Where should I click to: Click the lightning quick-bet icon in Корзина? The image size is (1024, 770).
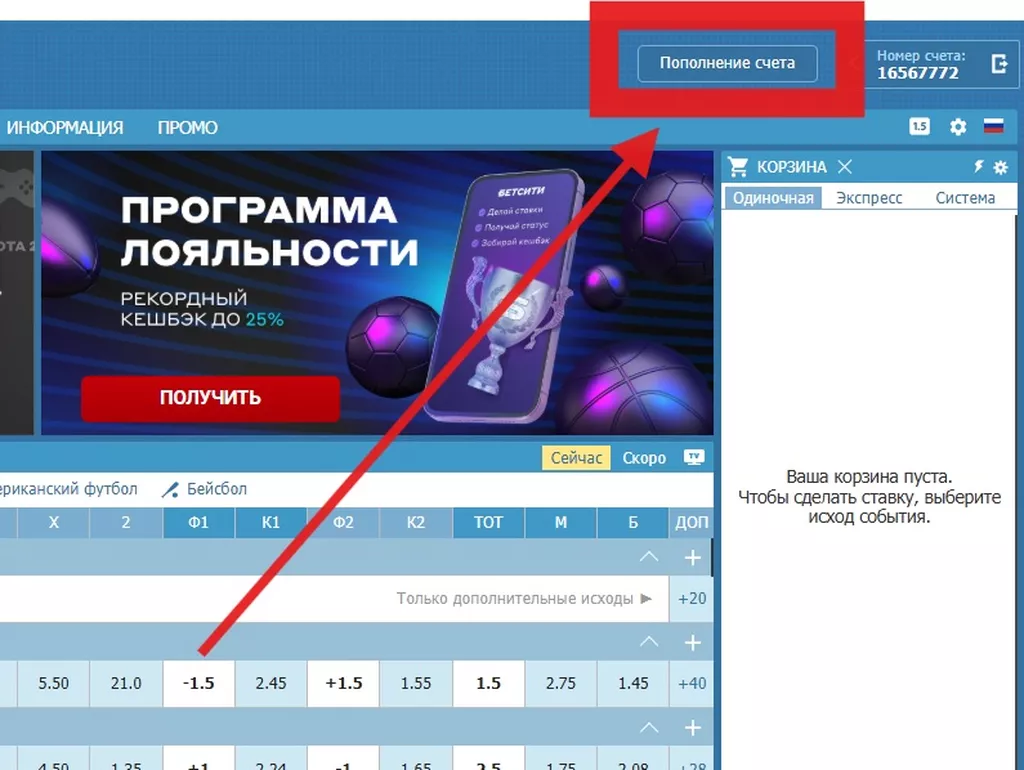[x=978, y=167]
